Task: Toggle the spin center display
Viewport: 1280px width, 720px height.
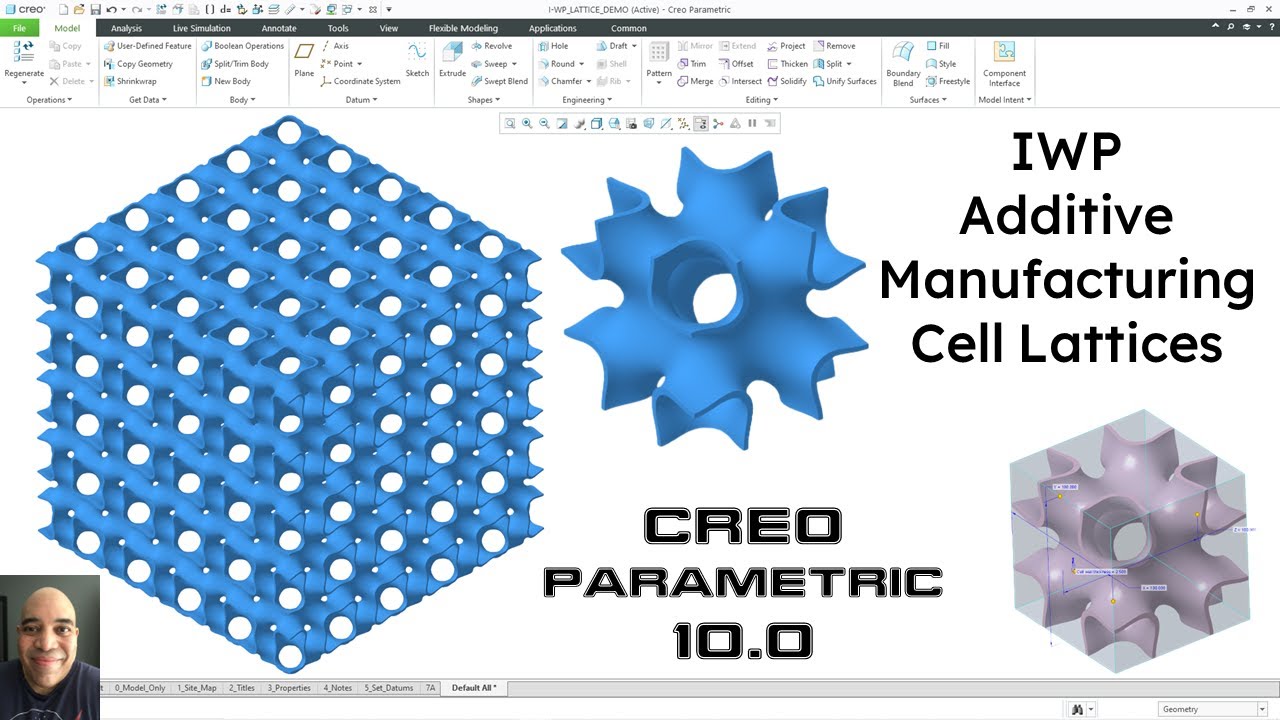Action: [718, 124]
